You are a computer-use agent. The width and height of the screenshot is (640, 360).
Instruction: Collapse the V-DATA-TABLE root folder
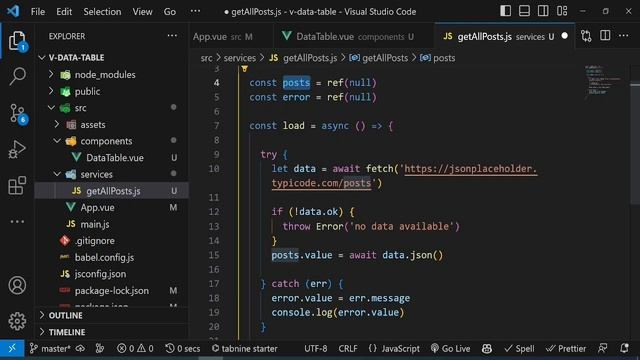(x=42, y=58)
